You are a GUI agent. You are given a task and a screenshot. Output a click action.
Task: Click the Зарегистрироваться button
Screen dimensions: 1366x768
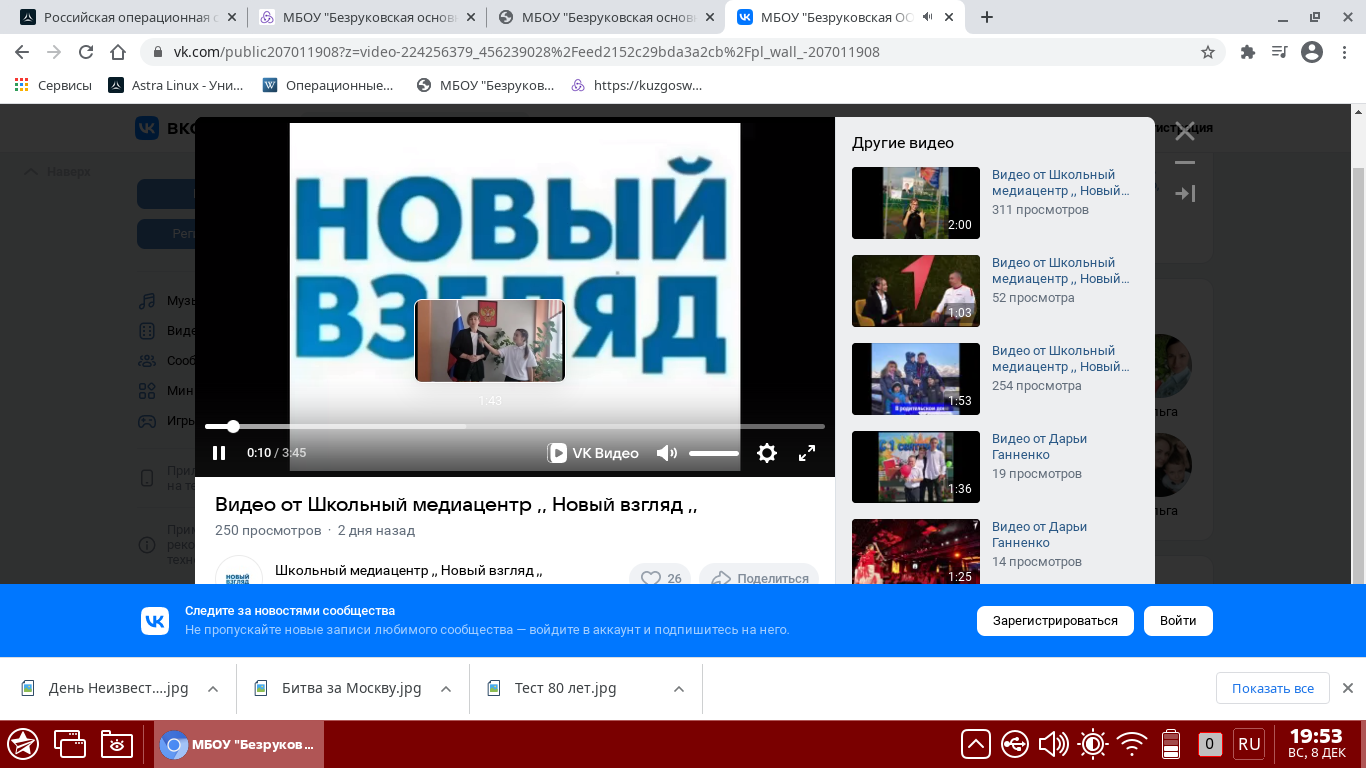[x=1055, y=621]
